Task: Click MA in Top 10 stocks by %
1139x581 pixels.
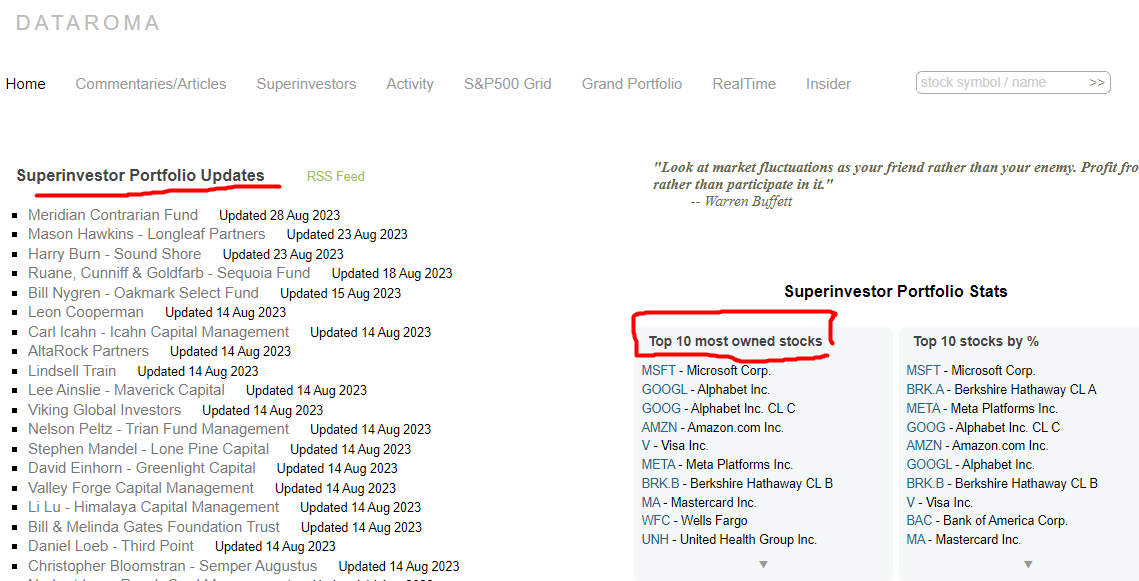Action: click(x=916, y=540)
